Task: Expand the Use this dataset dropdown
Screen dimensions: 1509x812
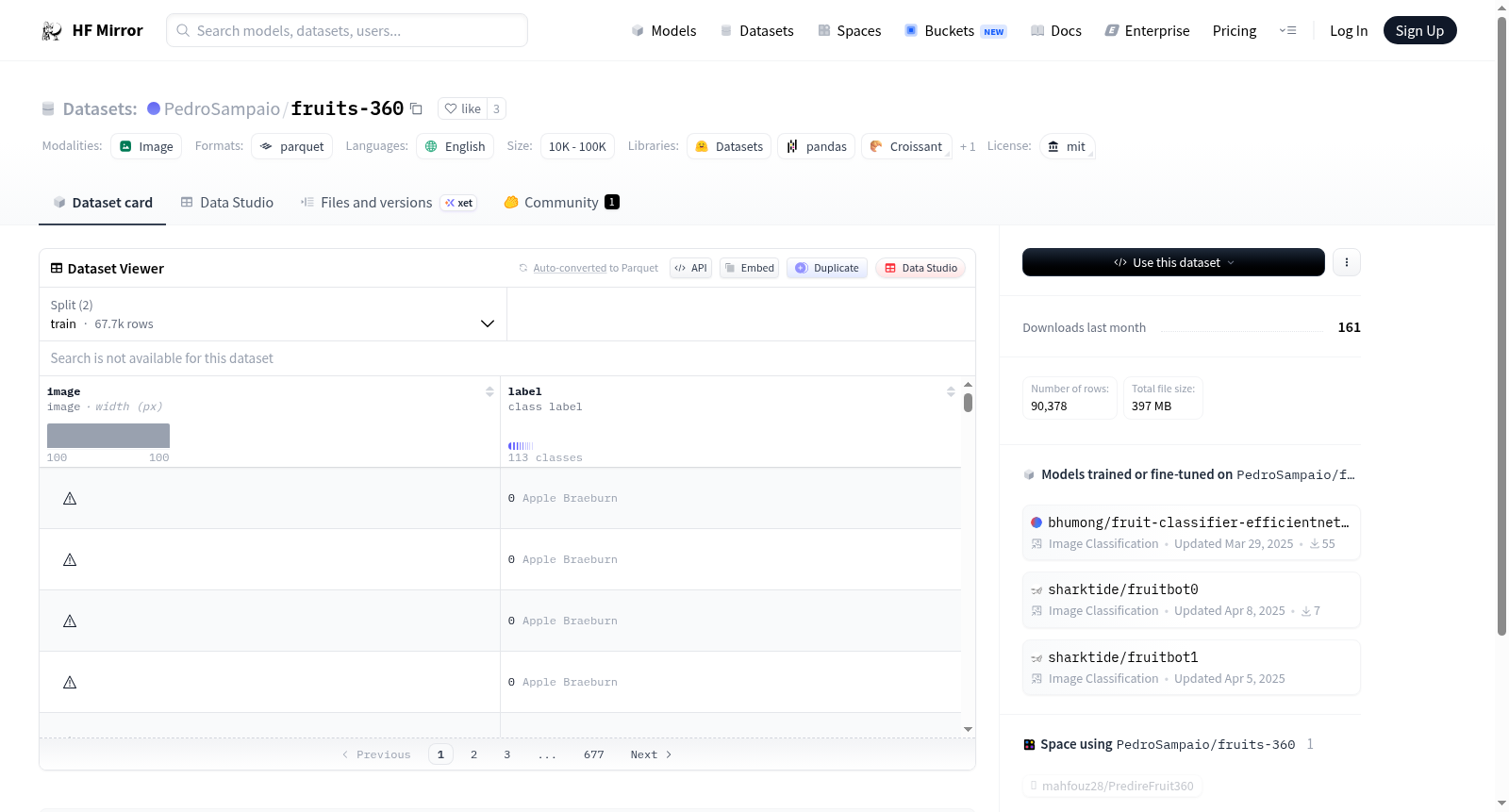Action: coord(1173,262)
